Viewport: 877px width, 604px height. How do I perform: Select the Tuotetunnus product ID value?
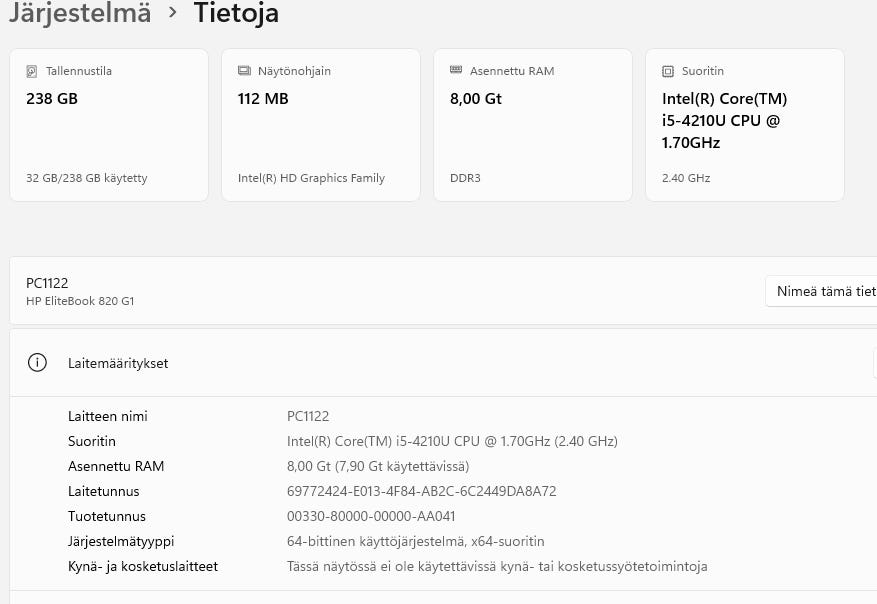[371, 516]
